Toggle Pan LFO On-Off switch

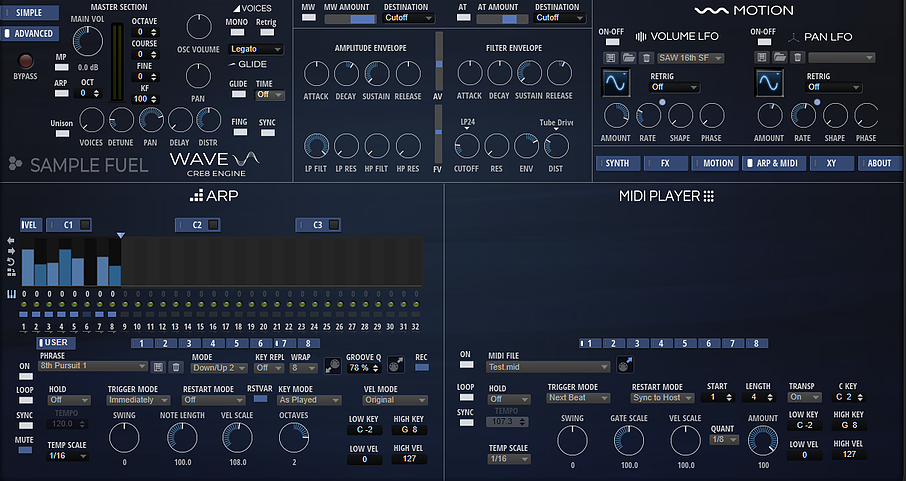point(764,42)
